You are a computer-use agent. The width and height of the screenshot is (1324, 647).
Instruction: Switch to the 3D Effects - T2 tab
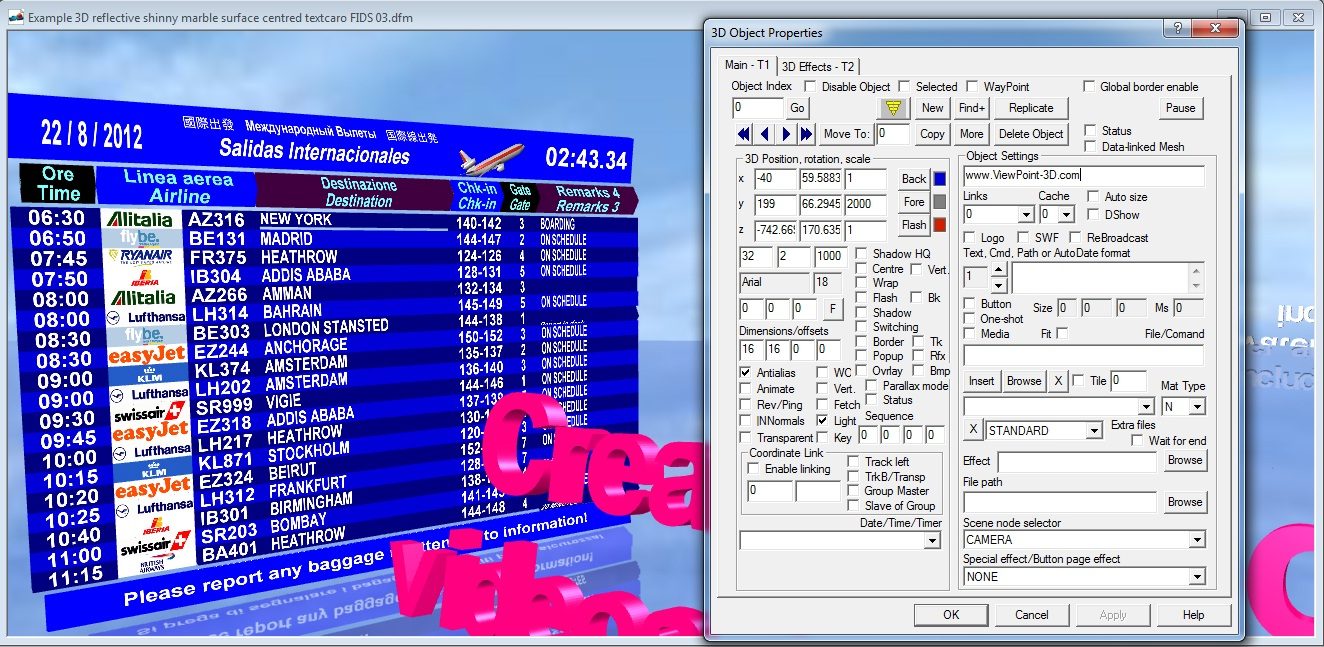pos(818,67)
